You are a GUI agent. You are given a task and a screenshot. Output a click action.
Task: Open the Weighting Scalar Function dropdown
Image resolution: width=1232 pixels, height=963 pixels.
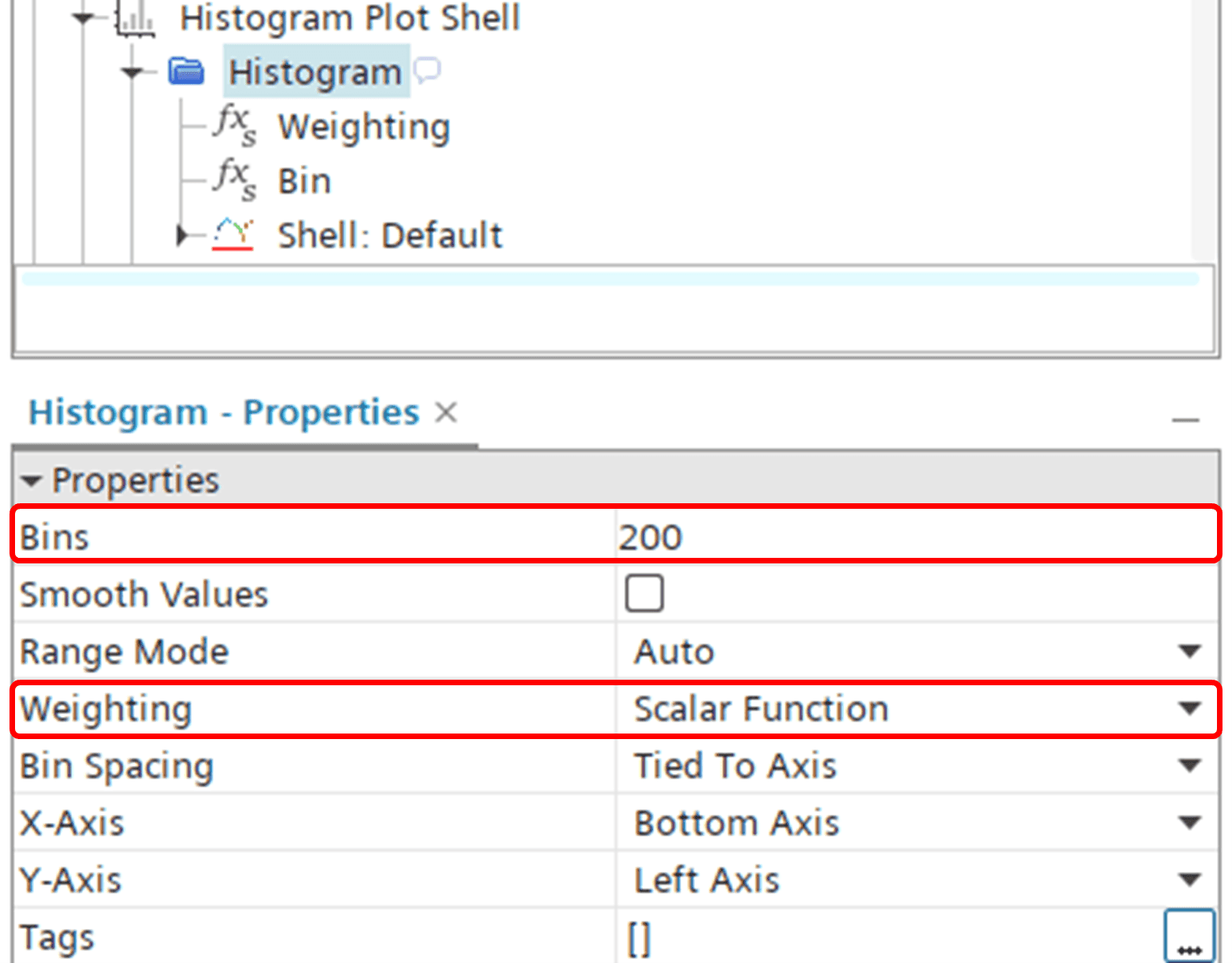tap(1188, 708)
